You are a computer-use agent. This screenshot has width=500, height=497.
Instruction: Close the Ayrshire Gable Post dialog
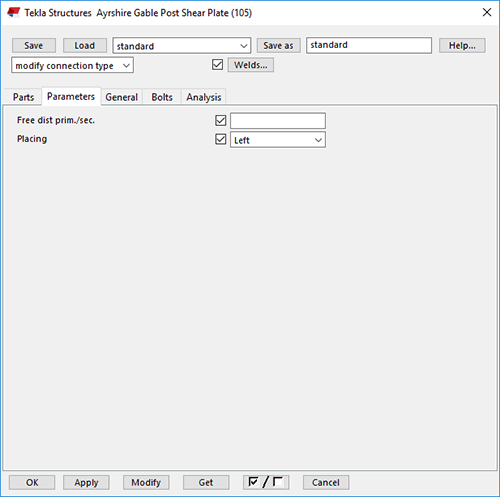click(487, 12)
